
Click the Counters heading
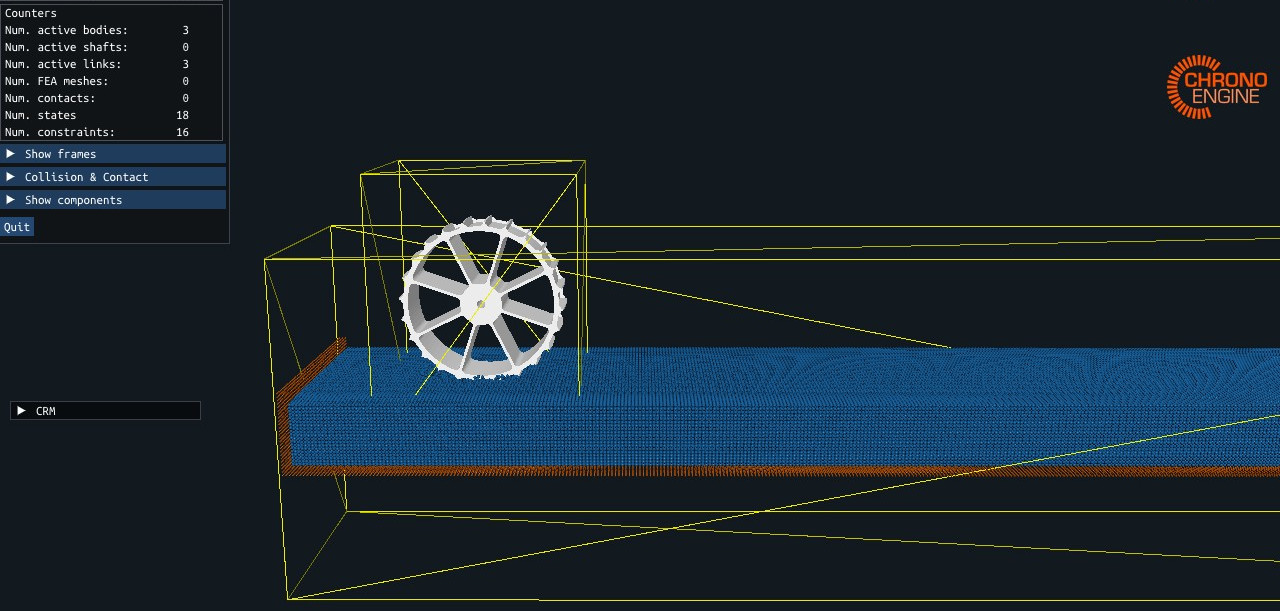pos(31,13)
